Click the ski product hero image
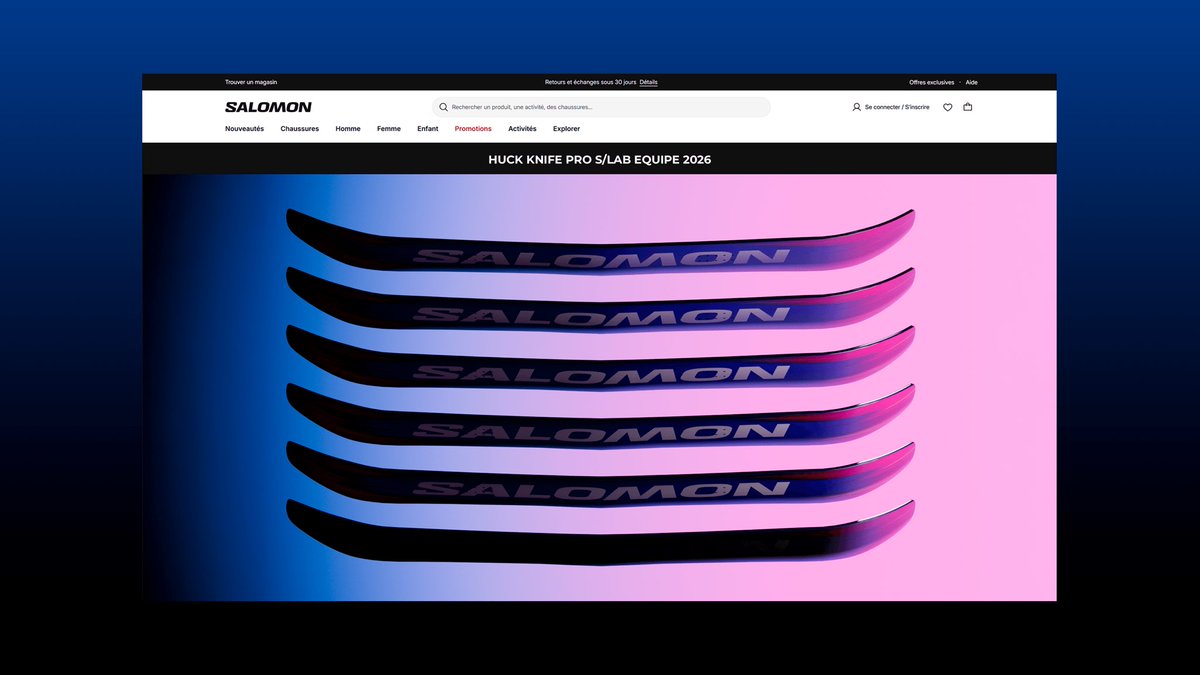The height and width of the screenshot is (675, 1200). coord(599,388)
